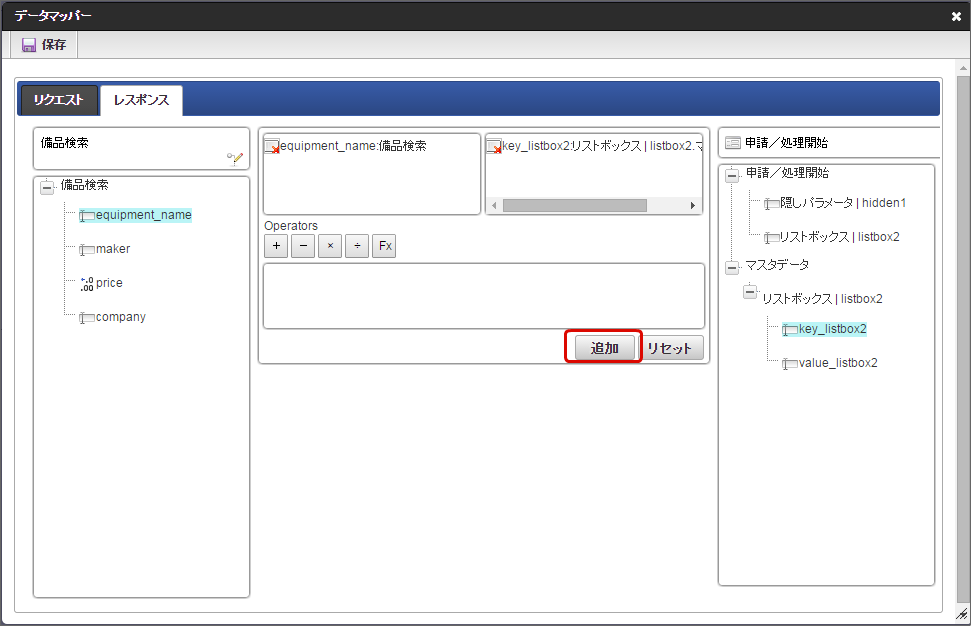Collapse the リストボックス | listbox2 master node

pyautogui.click(x=750, y=291)
